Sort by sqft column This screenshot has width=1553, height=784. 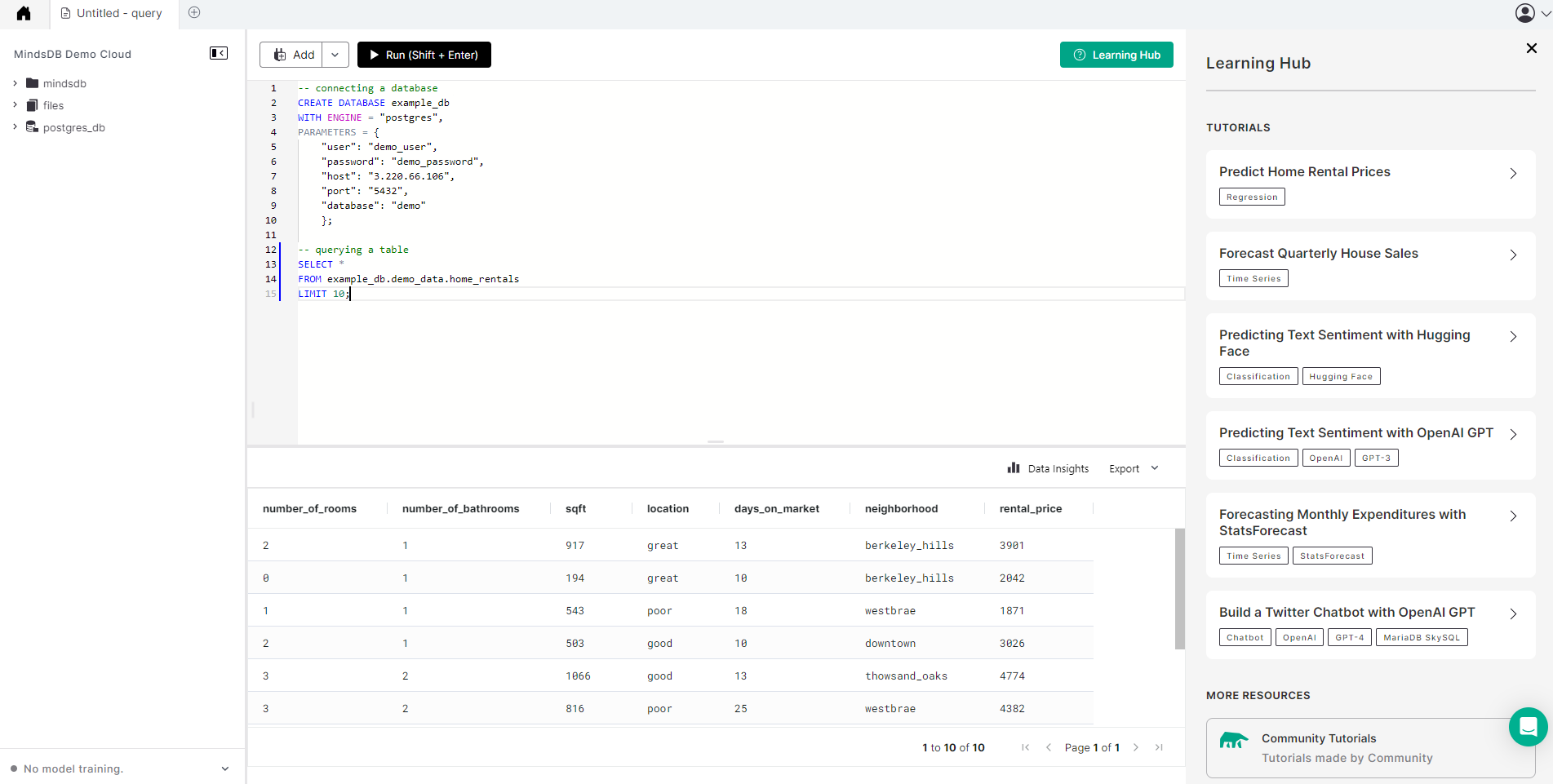[x=575, y=508]
